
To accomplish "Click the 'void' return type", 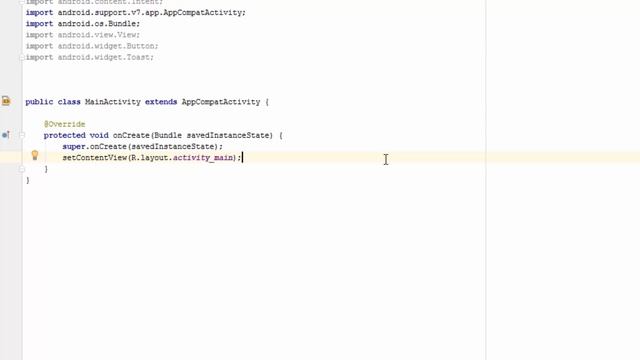I will tap(99, 136).
